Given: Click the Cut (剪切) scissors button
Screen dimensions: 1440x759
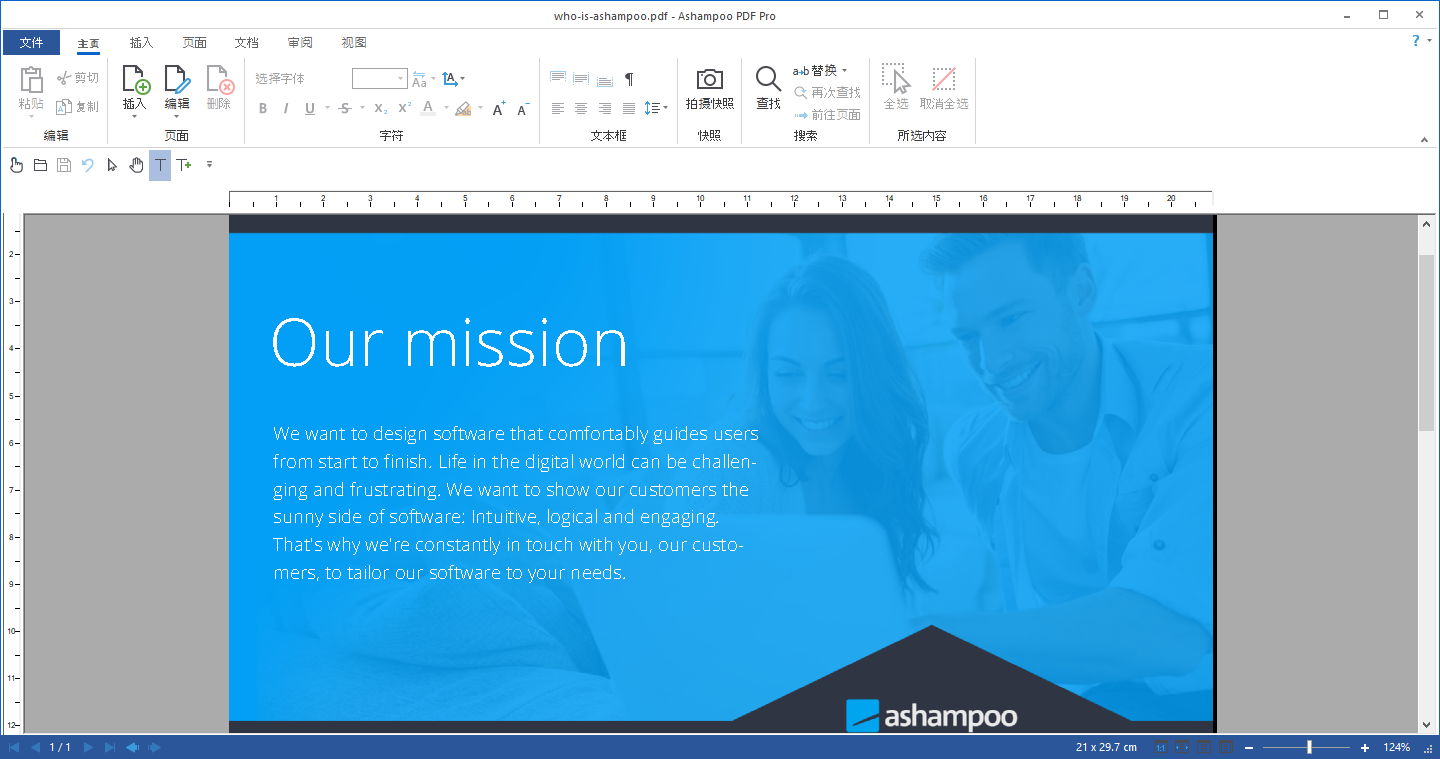Looking at the screenshot, I should point(77,78).
